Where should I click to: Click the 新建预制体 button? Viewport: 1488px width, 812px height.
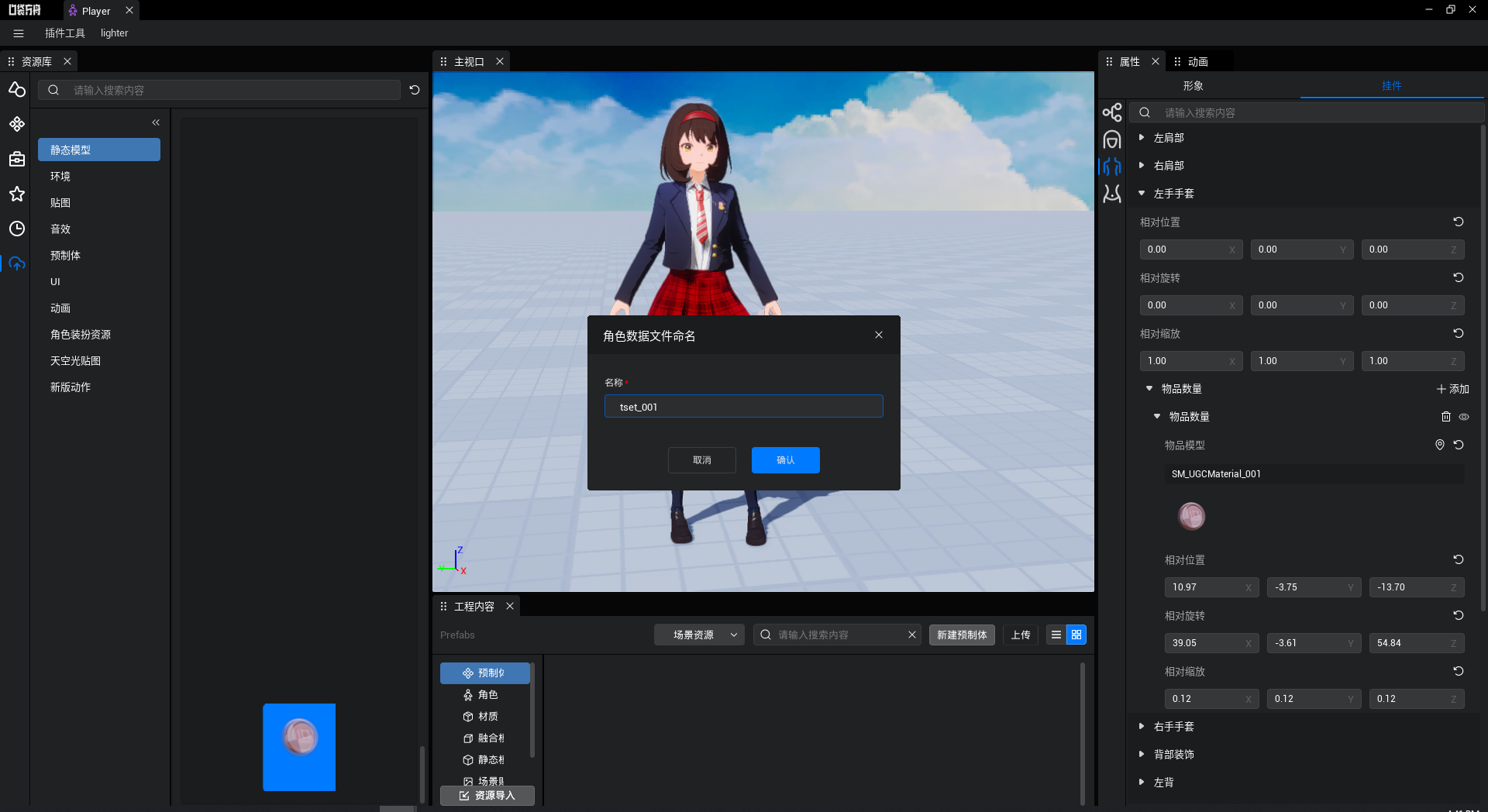[962, 635]
